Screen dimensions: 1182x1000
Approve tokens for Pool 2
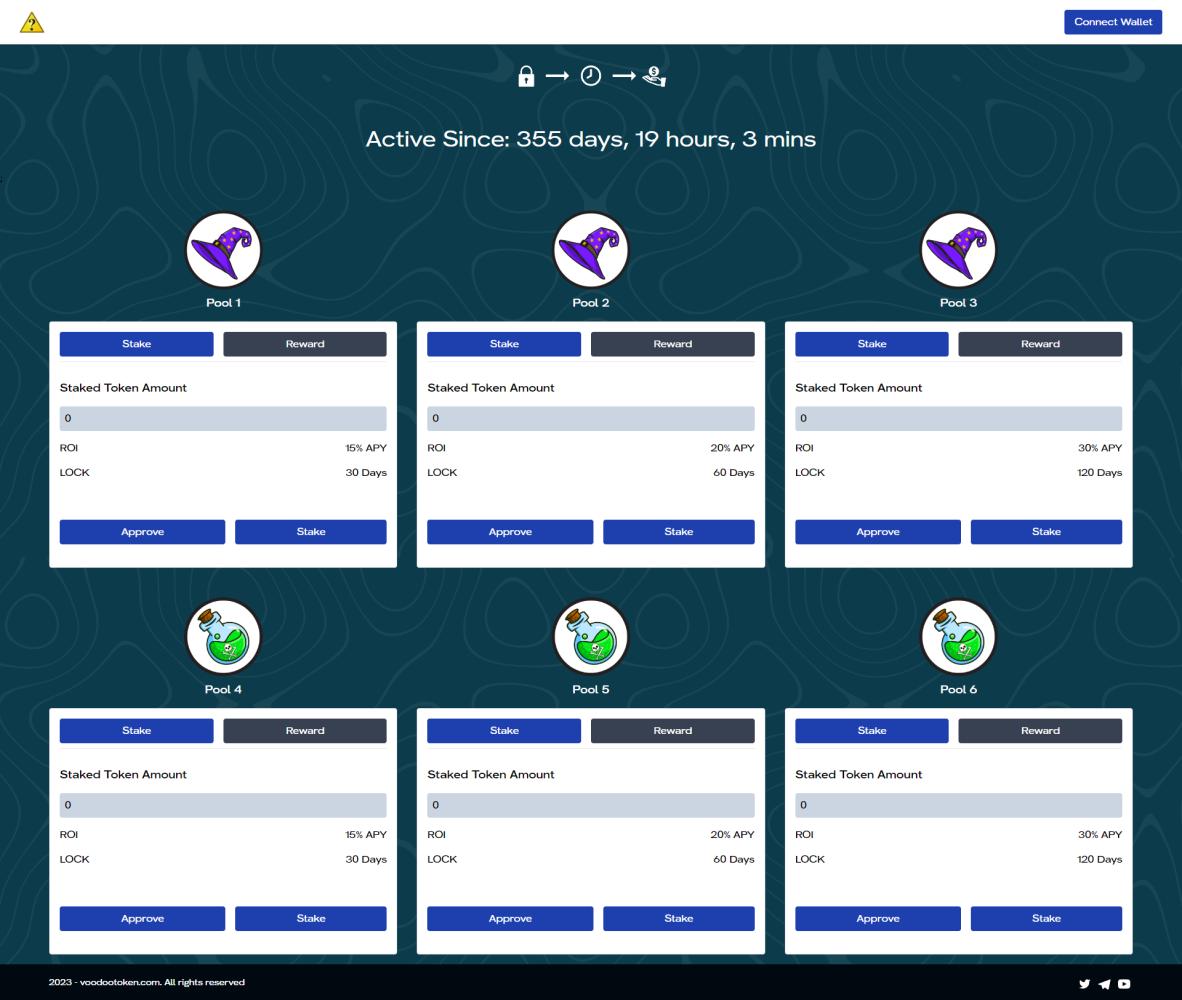[509, 532]
